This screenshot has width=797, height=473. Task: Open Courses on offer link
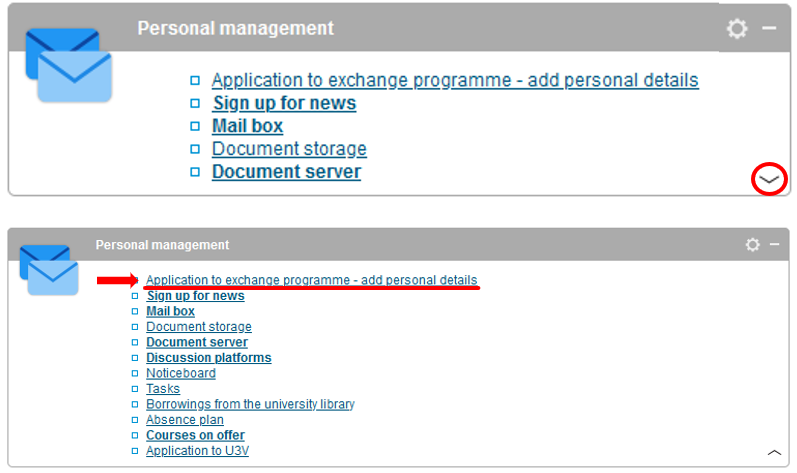[x=195, y=436]
